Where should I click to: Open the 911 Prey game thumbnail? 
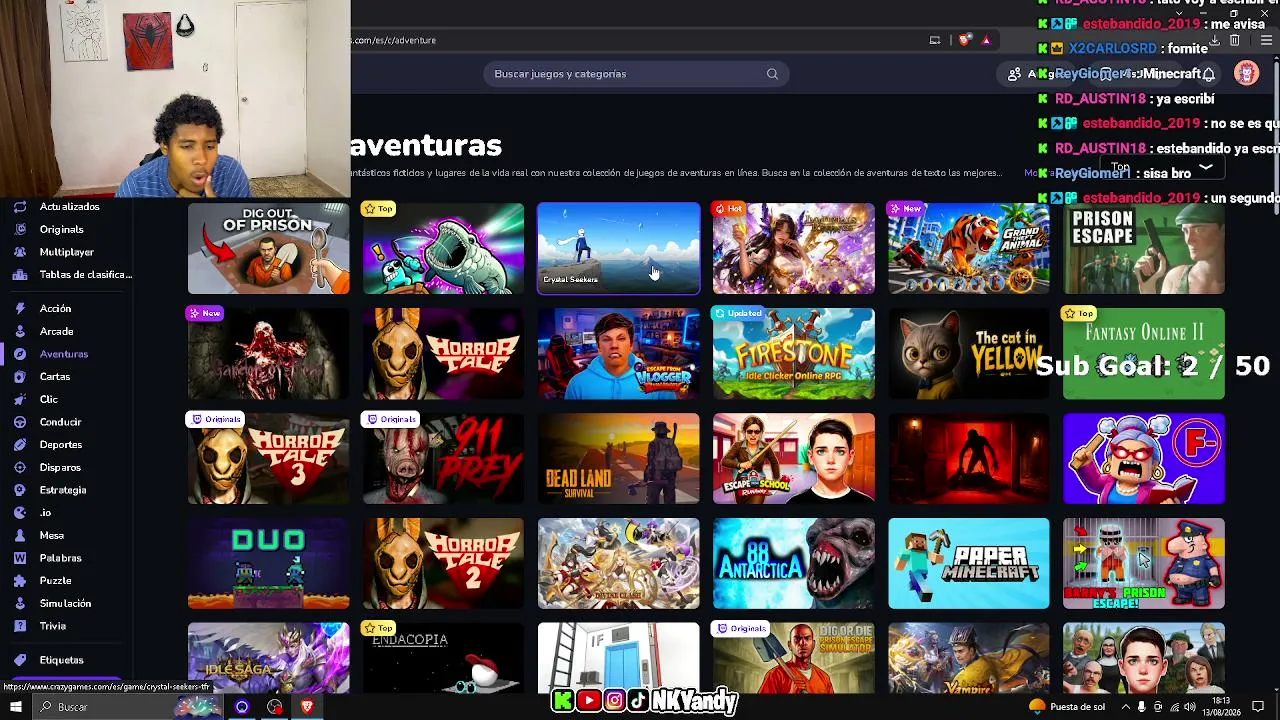point(444,459)
